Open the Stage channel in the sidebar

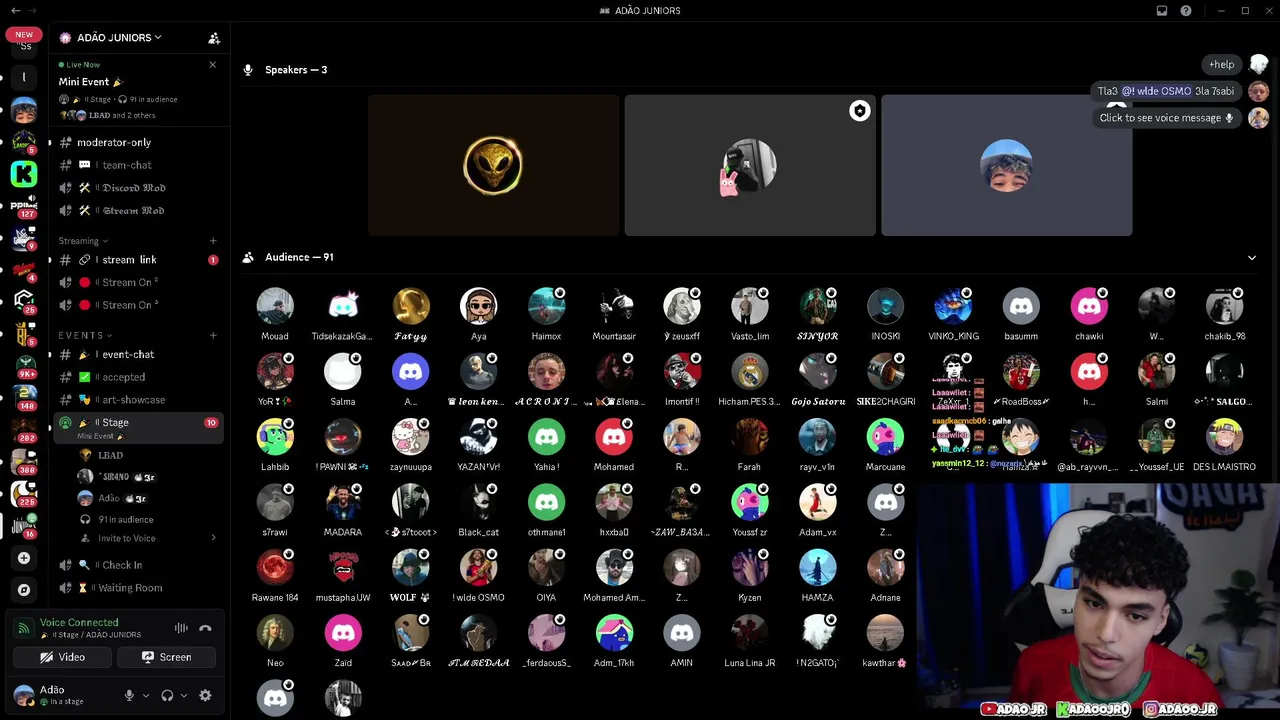[x=138, y=427]
